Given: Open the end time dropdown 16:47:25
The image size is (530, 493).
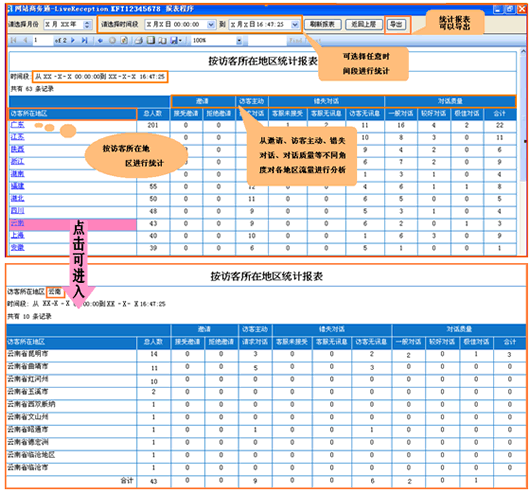Looking at the screenshot, I should [x=295, y=24].
